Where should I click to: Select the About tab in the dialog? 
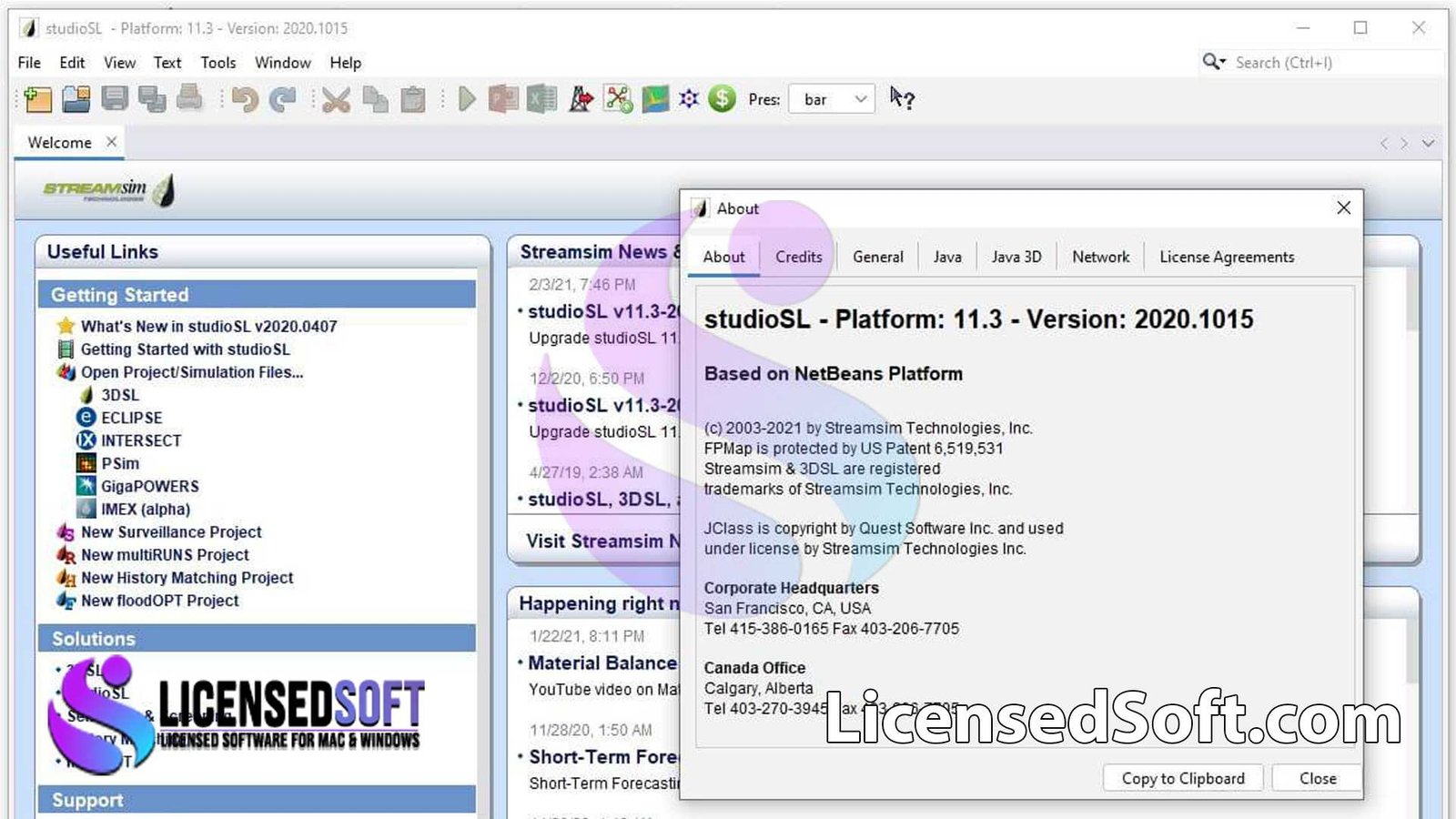click(723, 257)
